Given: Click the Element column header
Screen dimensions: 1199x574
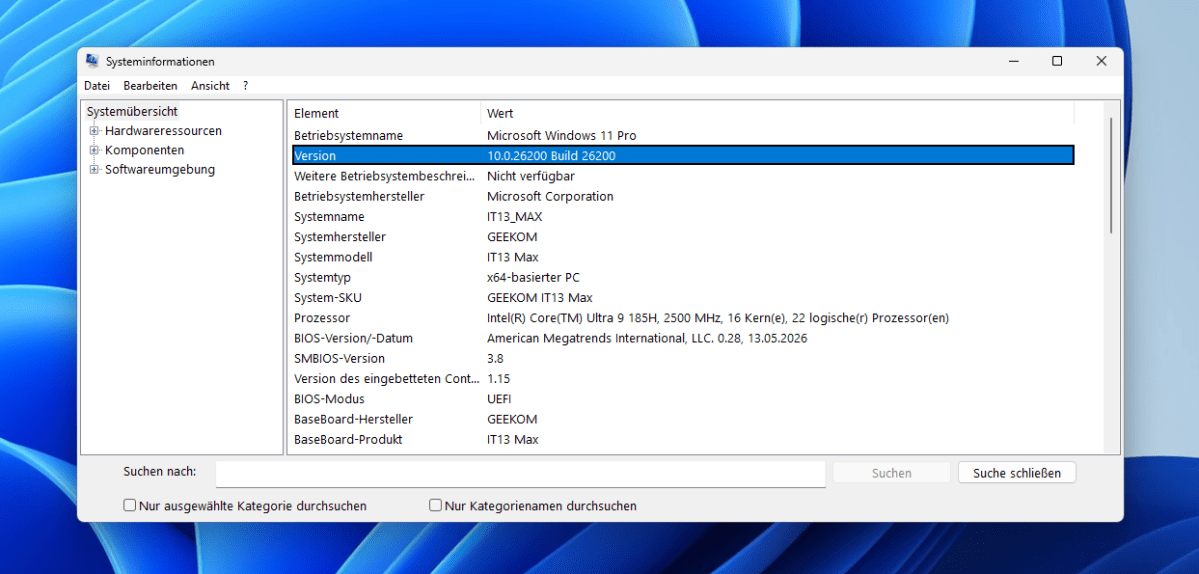Looking at the screenshot, I should [x=385, y=113].
